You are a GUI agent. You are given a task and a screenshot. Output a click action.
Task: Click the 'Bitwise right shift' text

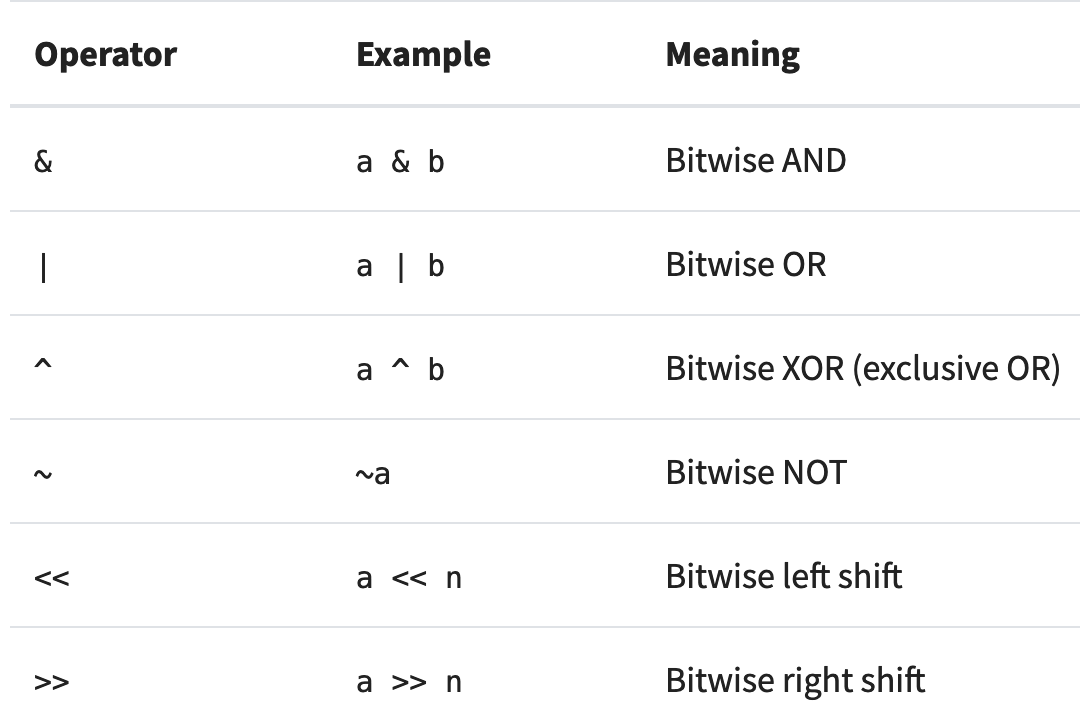click(x=795, y=681)
